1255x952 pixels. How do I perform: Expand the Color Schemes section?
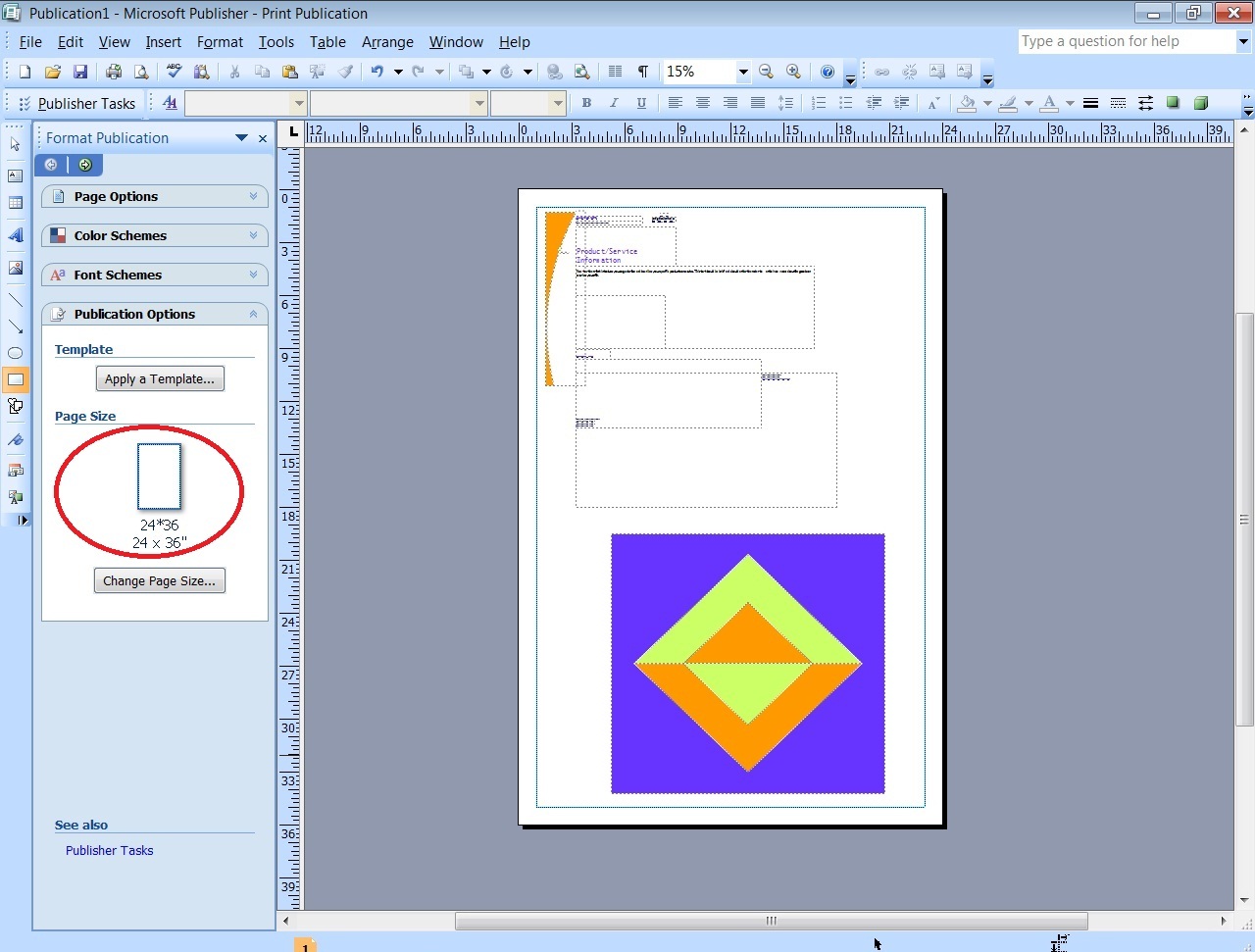pos(154,235)
